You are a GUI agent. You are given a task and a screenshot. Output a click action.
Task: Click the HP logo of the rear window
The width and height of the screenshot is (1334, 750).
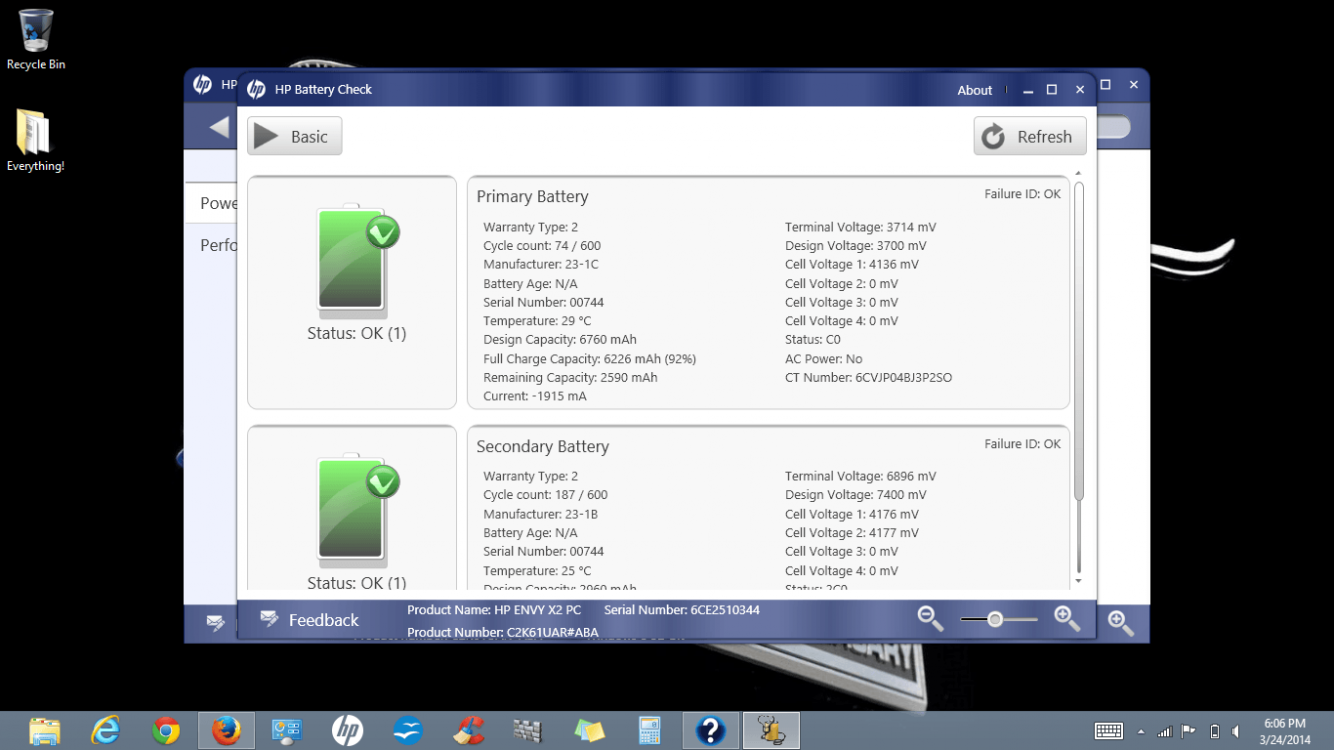202,85
